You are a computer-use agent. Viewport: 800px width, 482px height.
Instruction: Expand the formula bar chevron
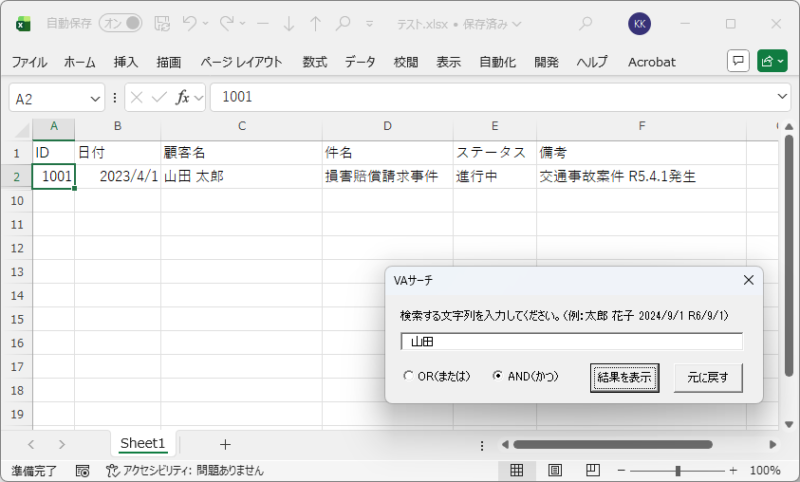782,97
